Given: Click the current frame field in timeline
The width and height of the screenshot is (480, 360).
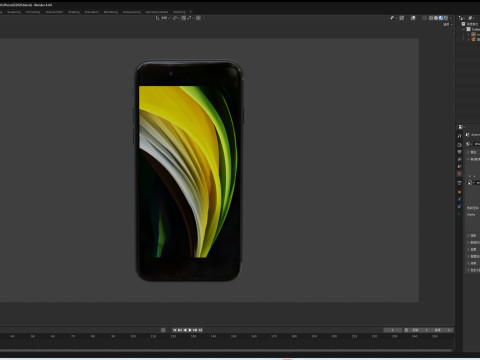Looking at the screenshot, I should (x=393, y=330).
